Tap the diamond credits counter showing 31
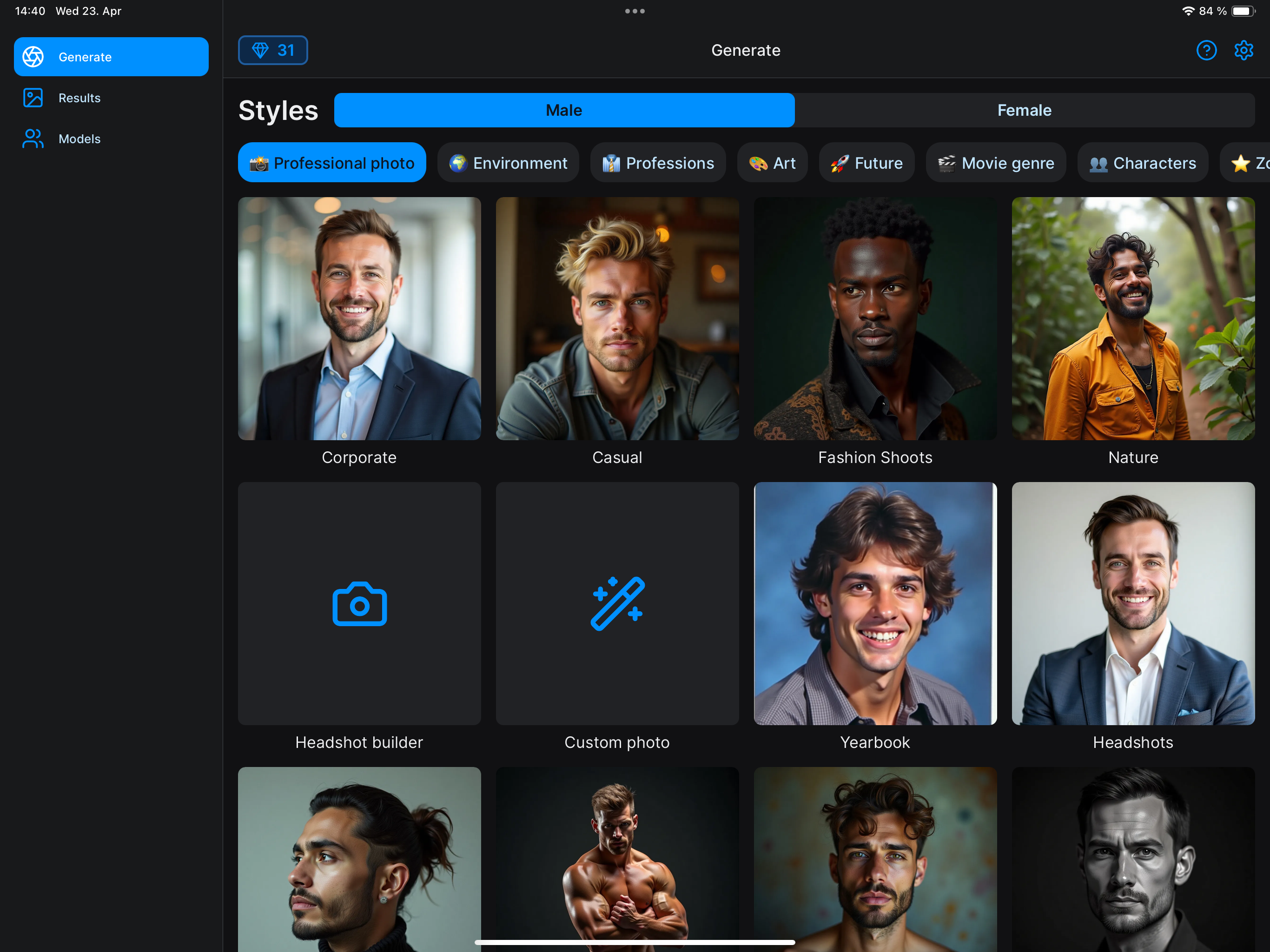This screenshot has height=952, width=1270. 273,51
